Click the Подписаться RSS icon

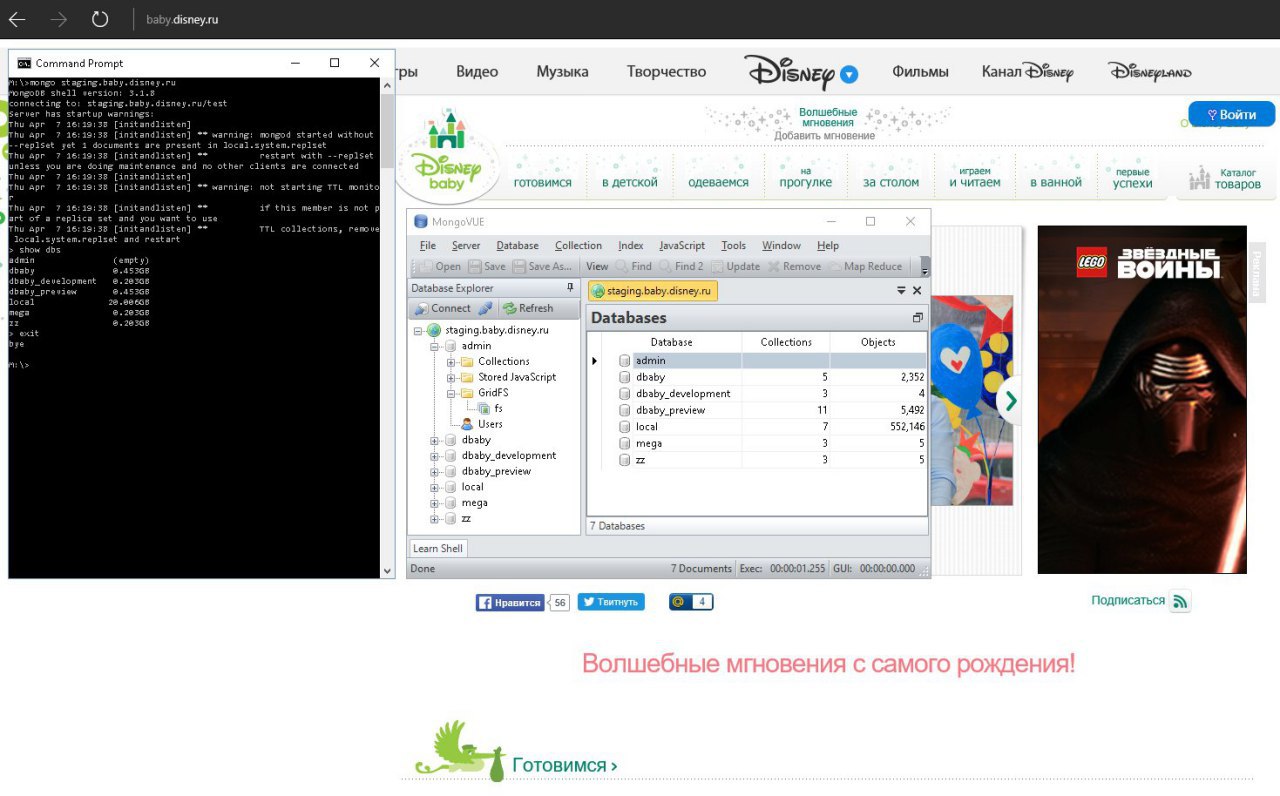point(1180,601)
